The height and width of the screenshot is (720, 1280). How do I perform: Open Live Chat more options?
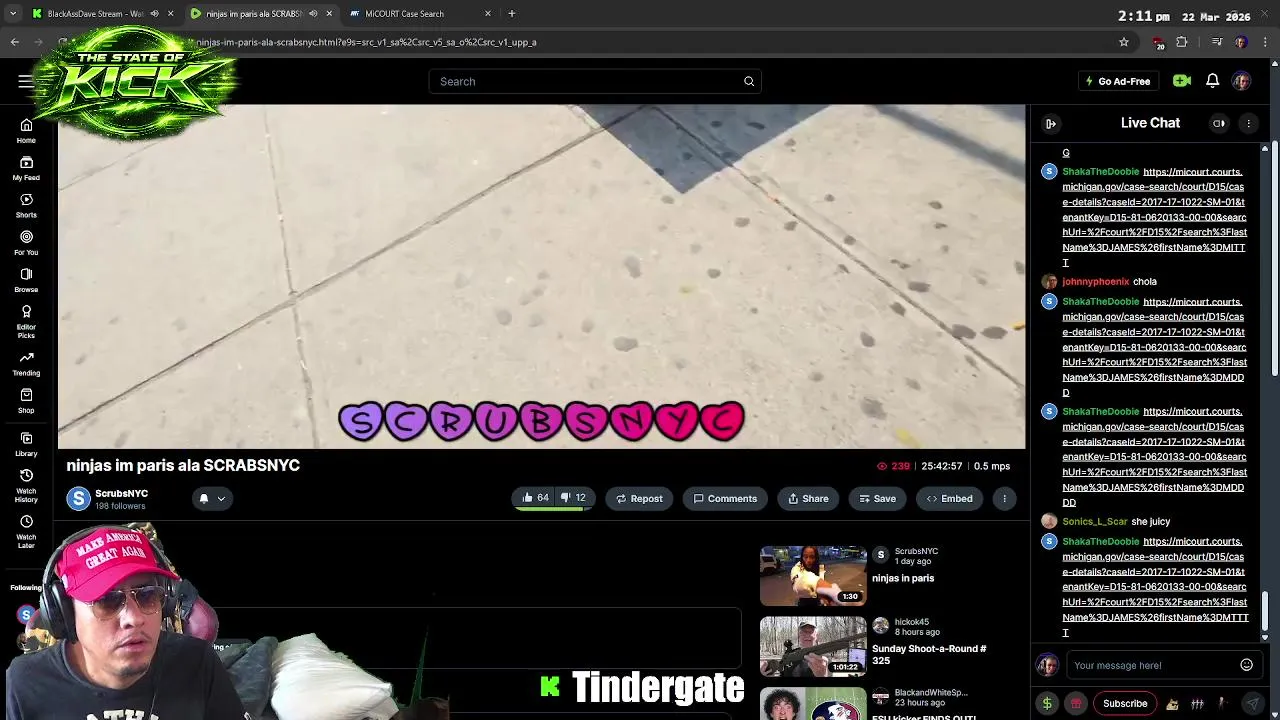[x=1248, y=123]
